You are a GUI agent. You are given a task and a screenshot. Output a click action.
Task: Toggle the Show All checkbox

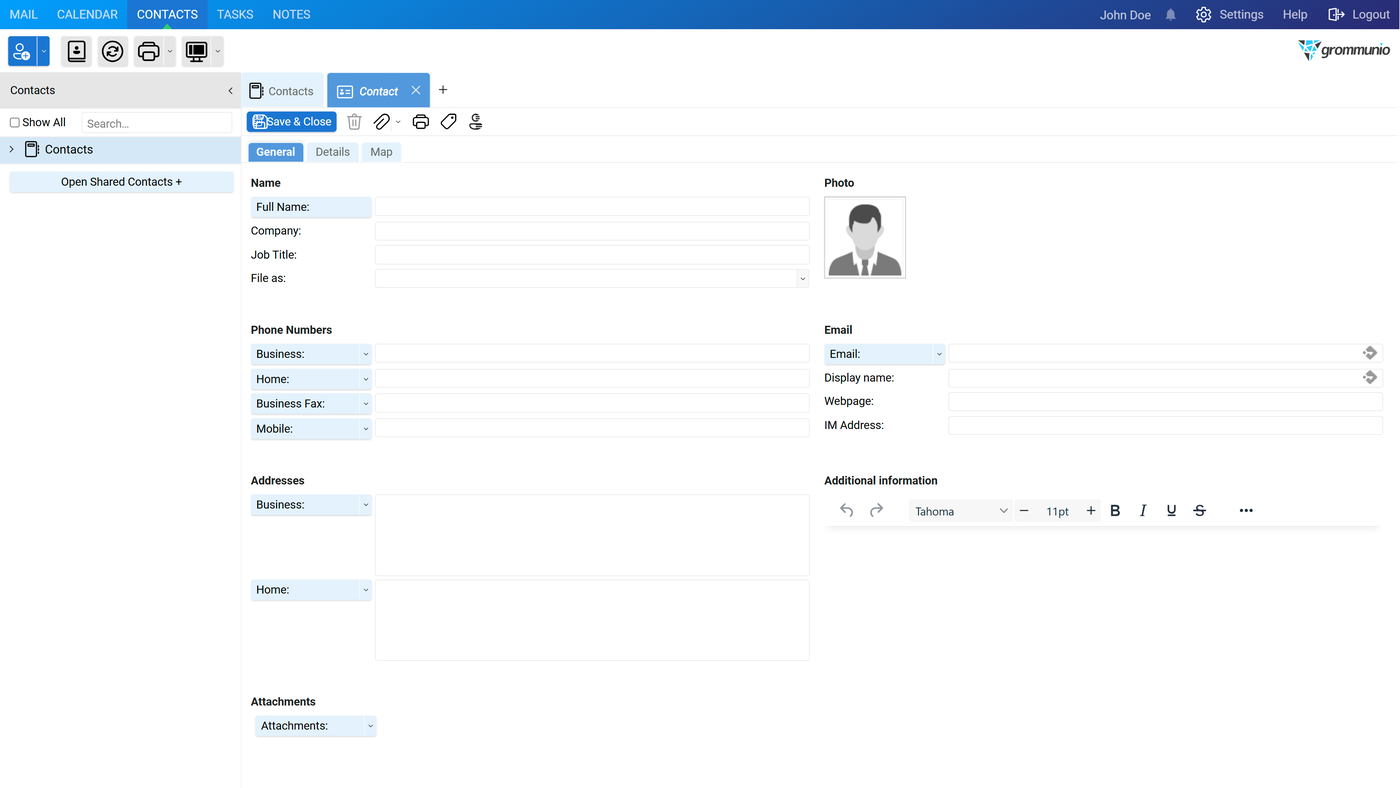click(15, 123)
